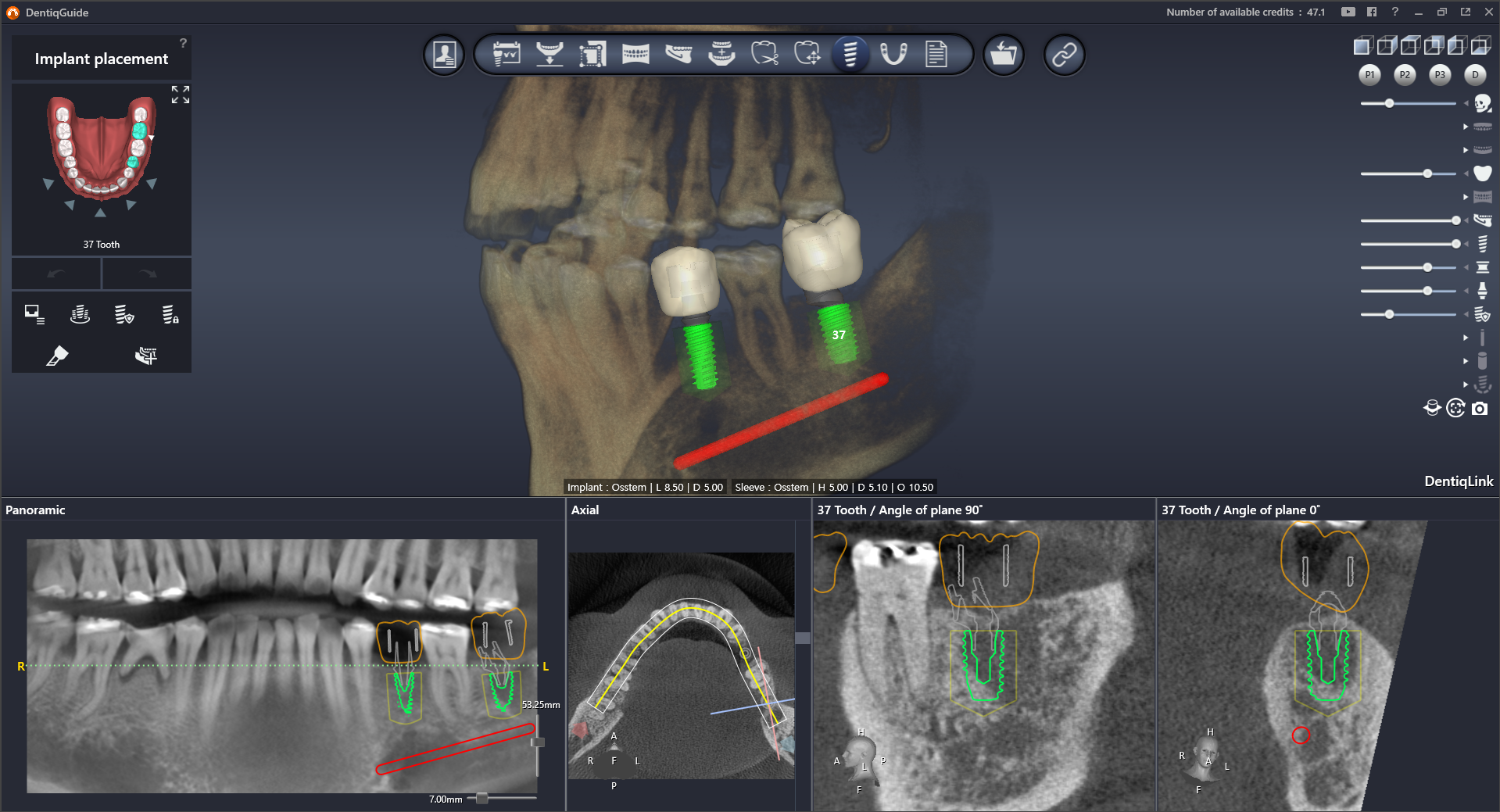Select the crown cutting scissors tool
The height and width of the screenshot is (812, 1500).
tap(764, 54)
